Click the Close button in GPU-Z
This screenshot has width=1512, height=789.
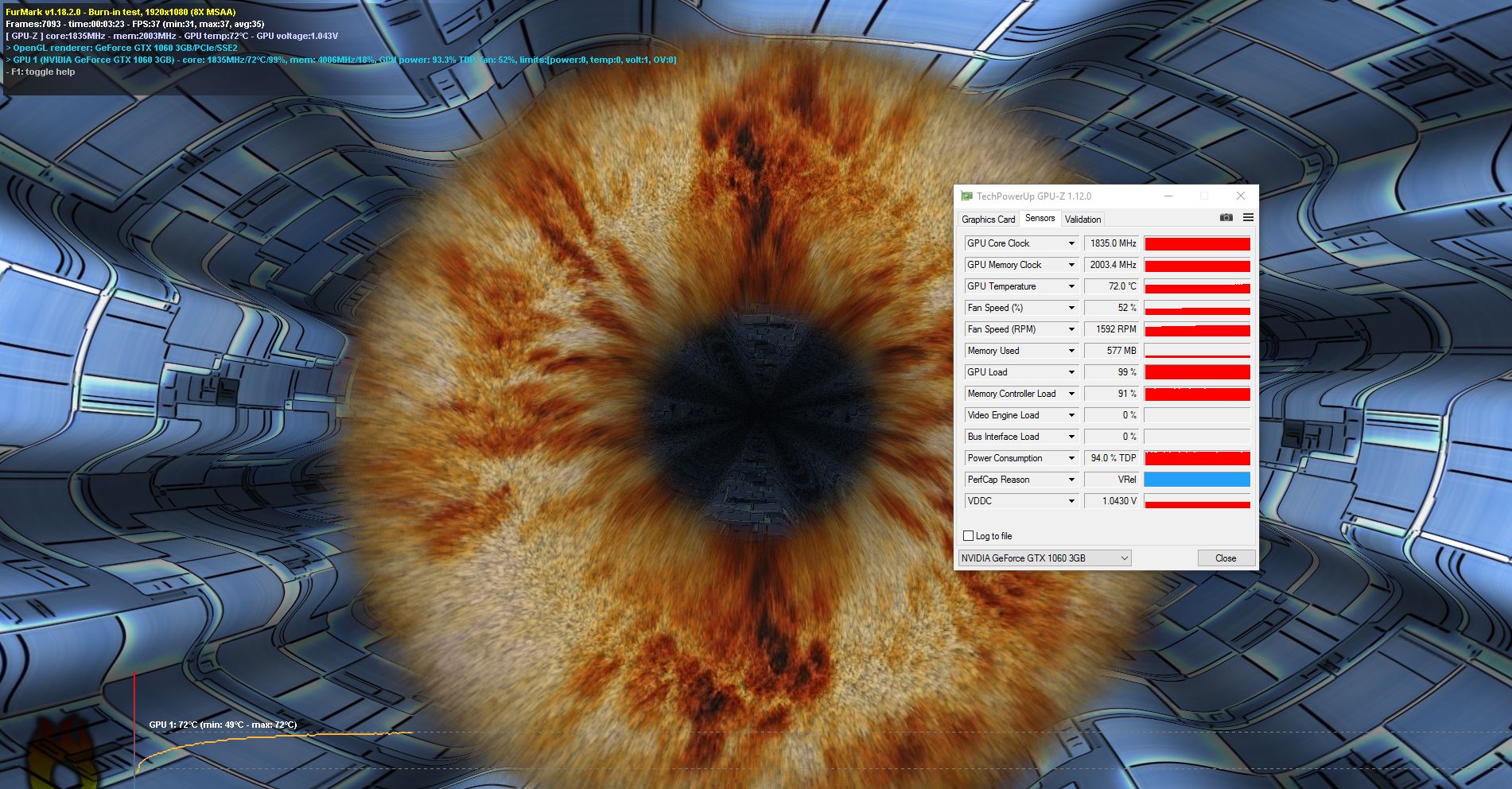click(x=1226, y=558)
